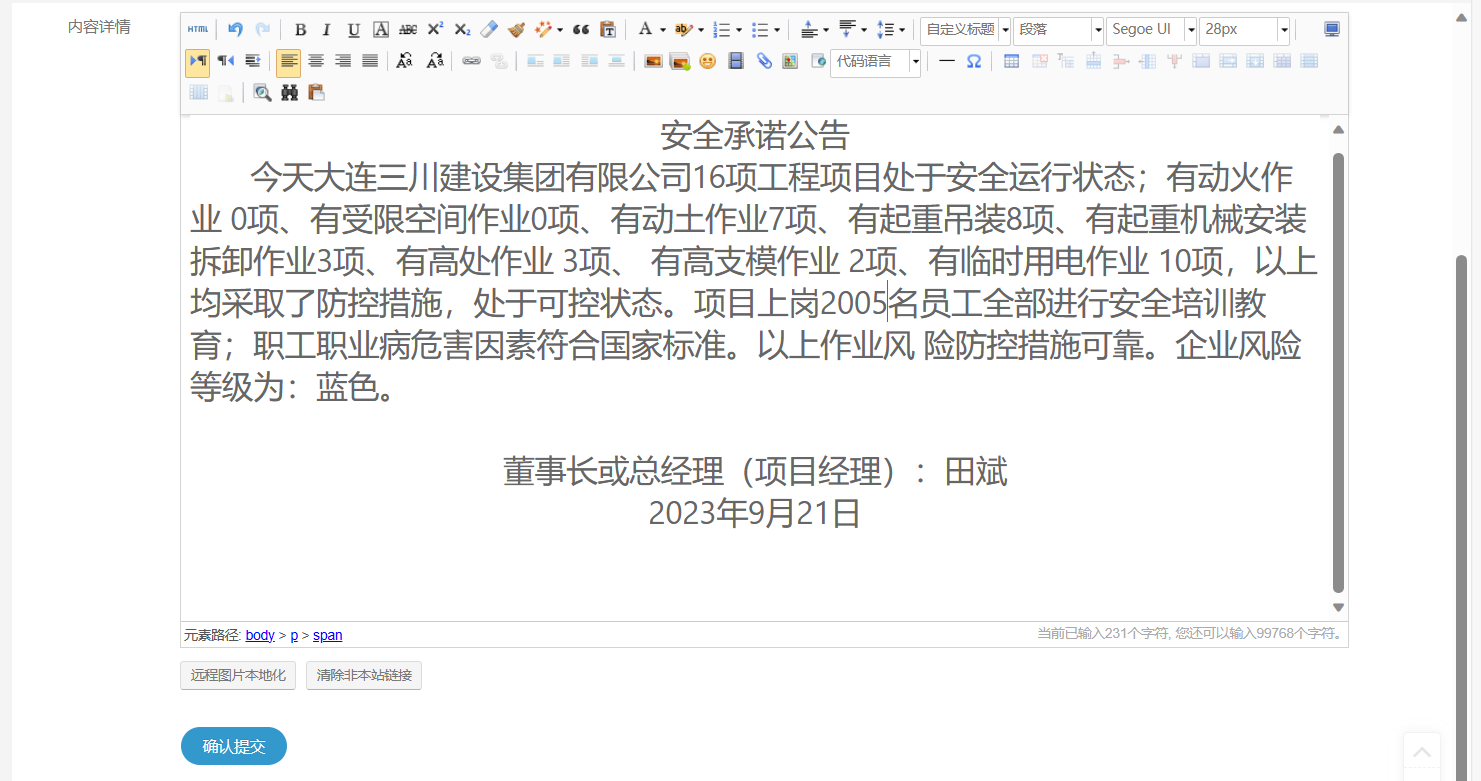Open the 自定义标题 dropdown
Viewport: 1481px width, 781px height.
click(x=965, y=30)
